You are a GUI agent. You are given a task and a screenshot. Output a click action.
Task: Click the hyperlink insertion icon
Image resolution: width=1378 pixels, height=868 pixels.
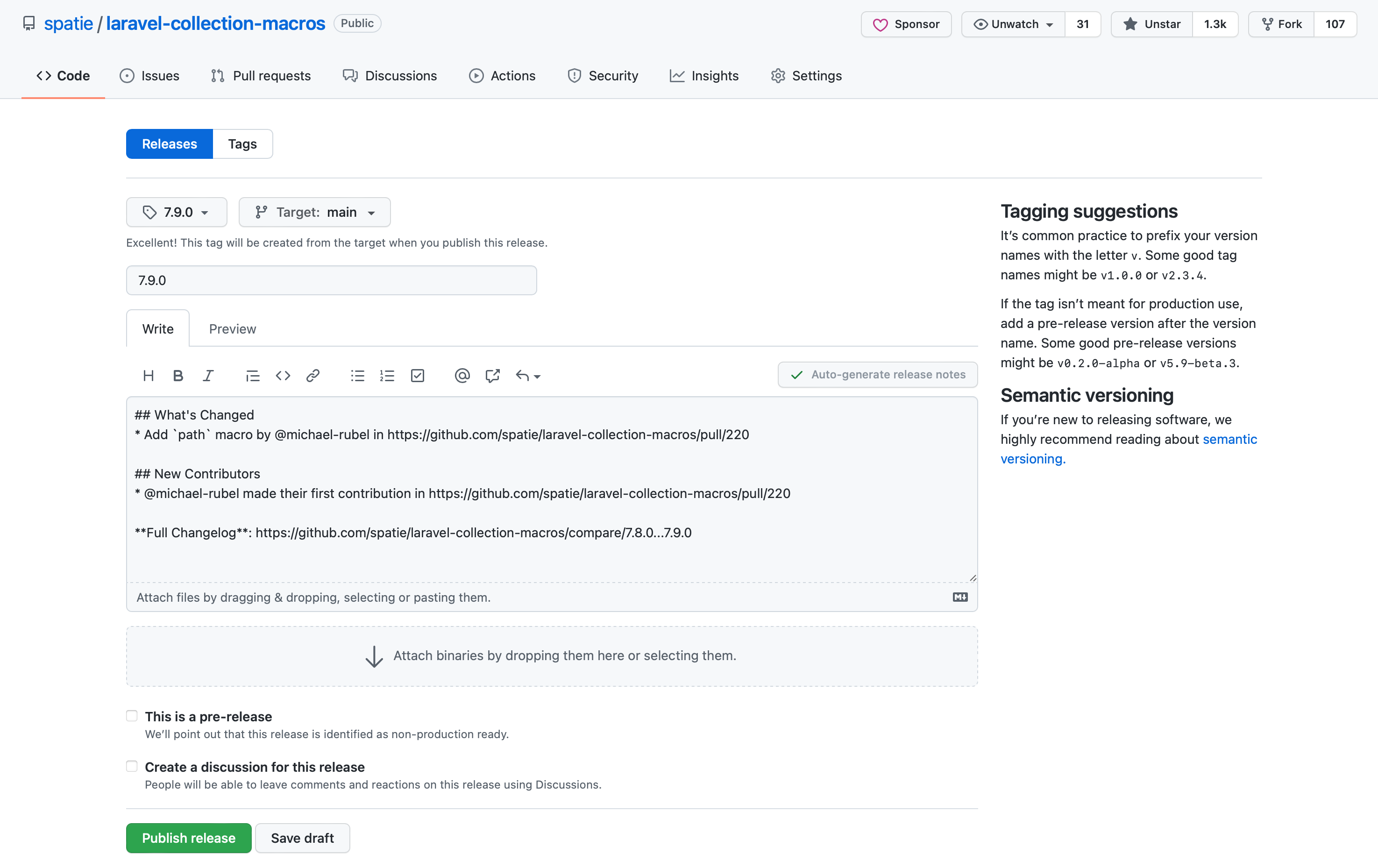(x=312, y=376)
